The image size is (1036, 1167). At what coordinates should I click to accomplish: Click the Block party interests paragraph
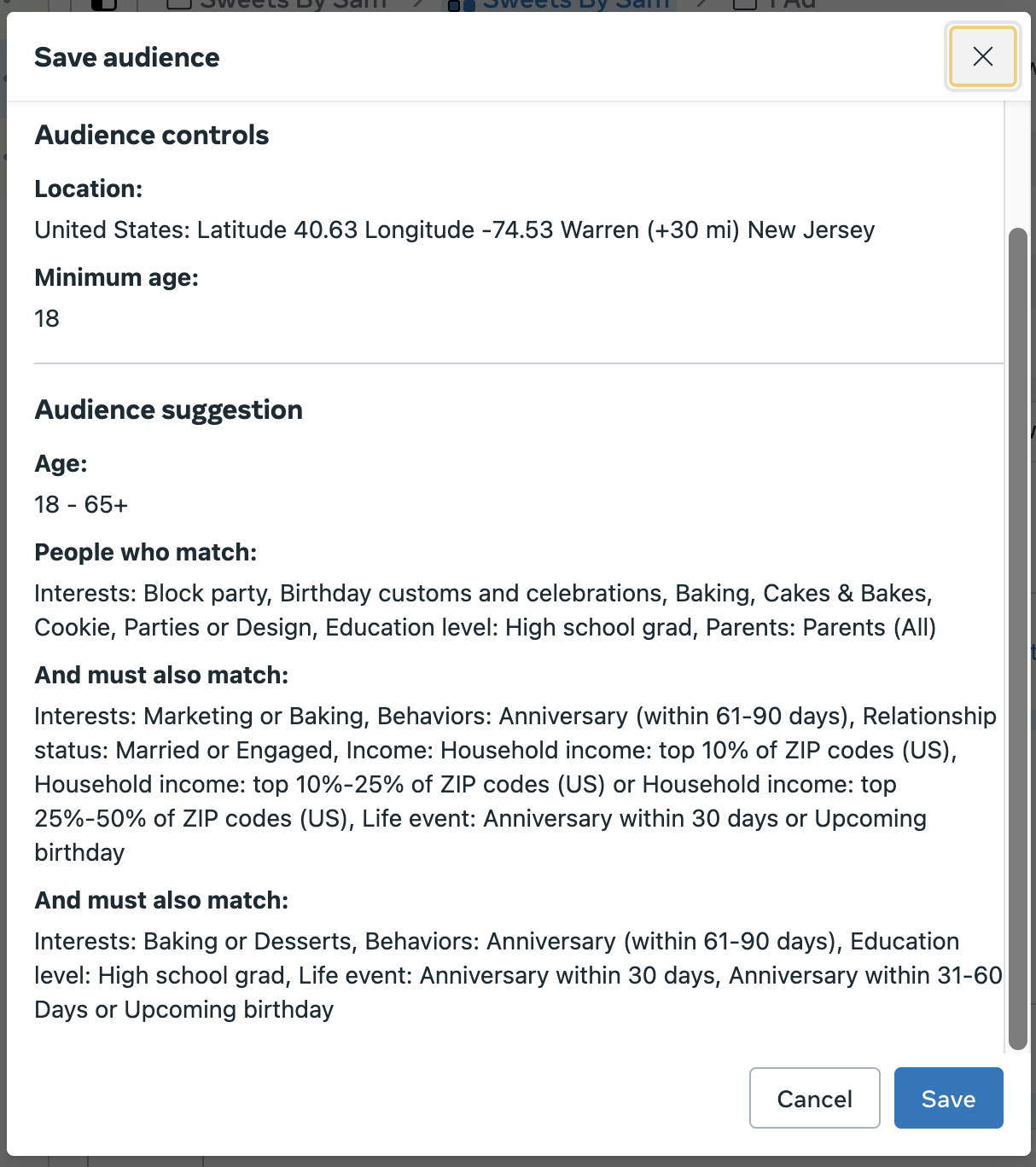[485, 610]
